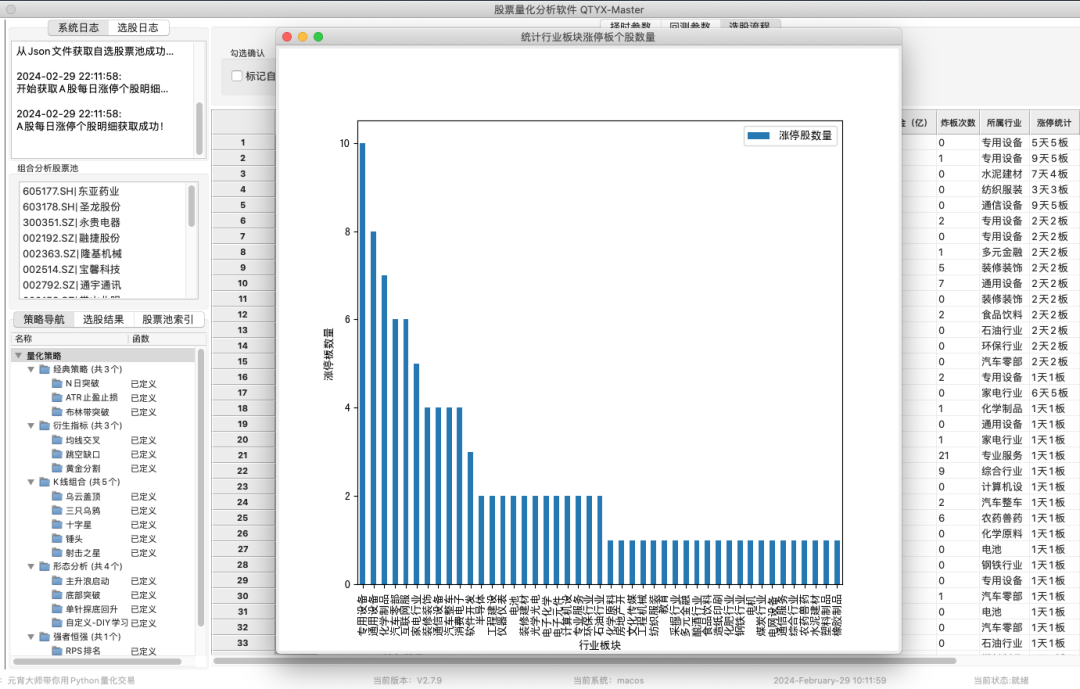Click the 所属行业 column header
The width and height of the screenshot is (1080, 689).
(1004, 123)
